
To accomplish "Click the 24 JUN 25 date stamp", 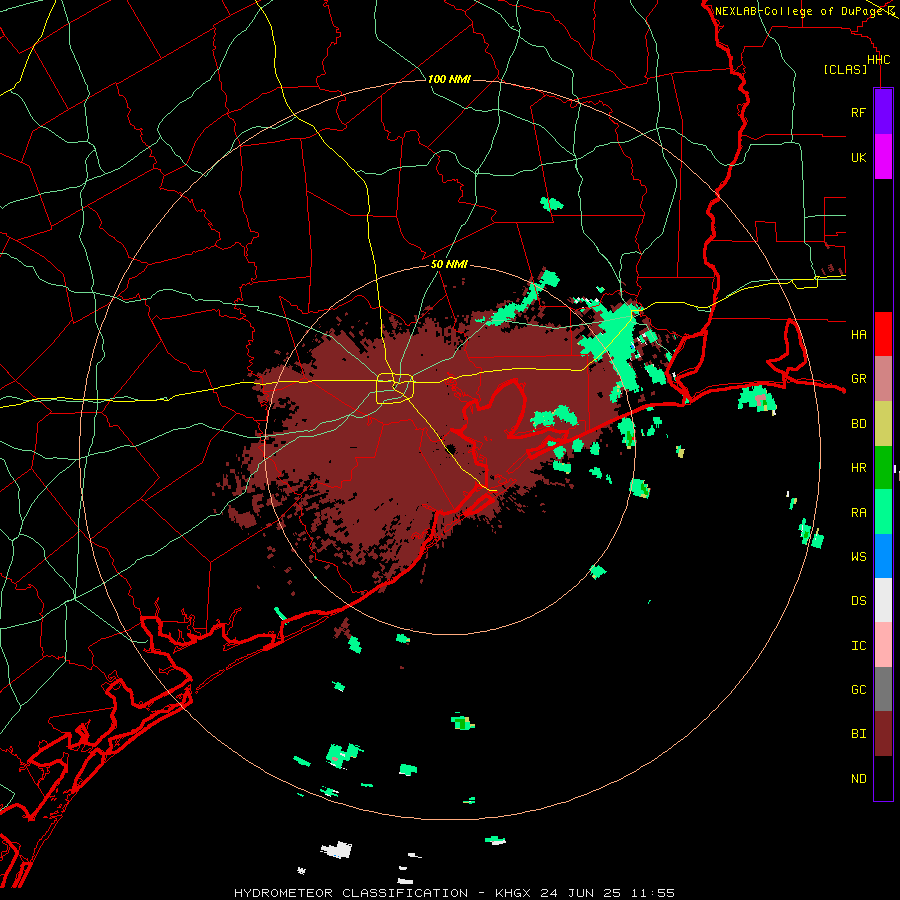I will (581, 893).
